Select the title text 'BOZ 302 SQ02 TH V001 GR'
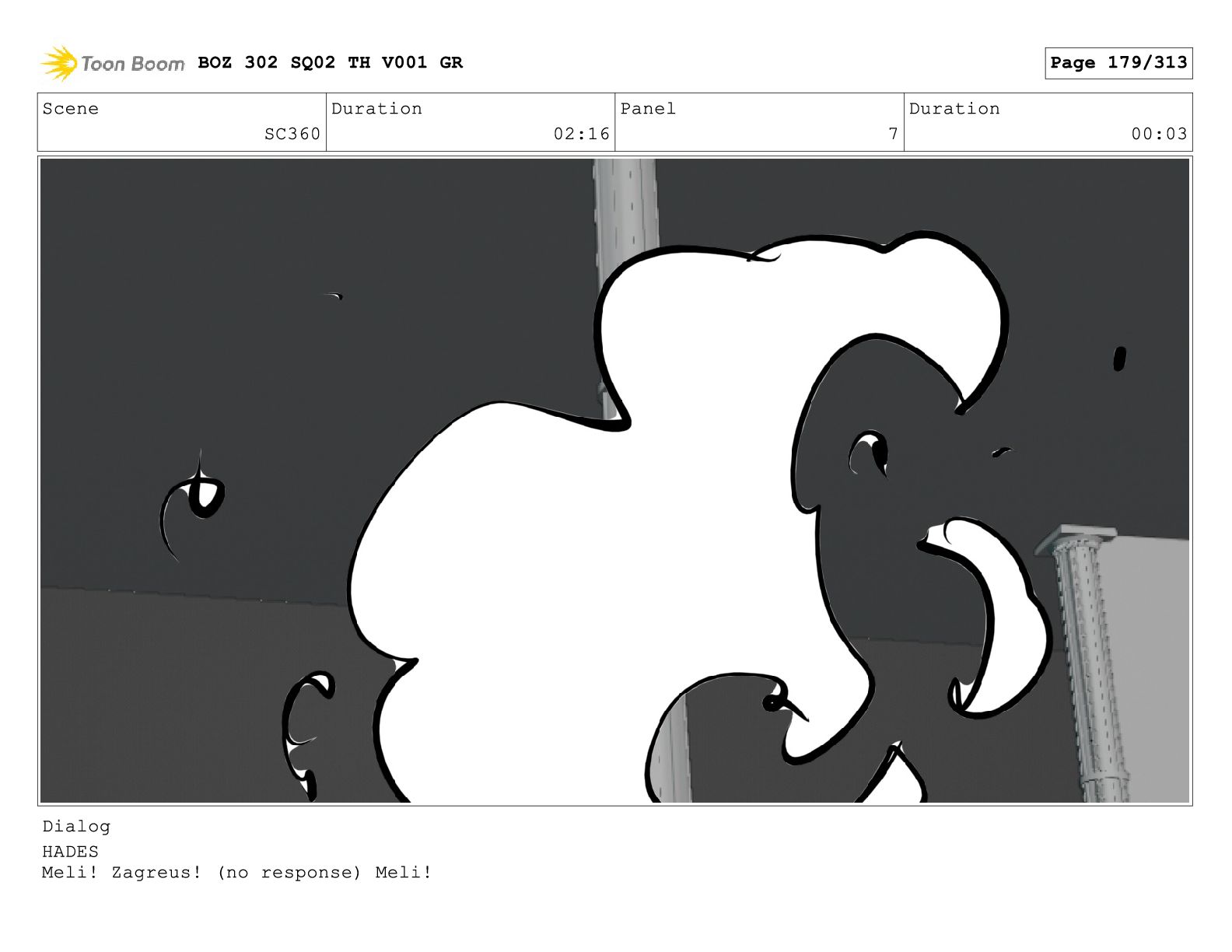The width and height of the screenshot is (1232, 952). (x=331, y=63)
